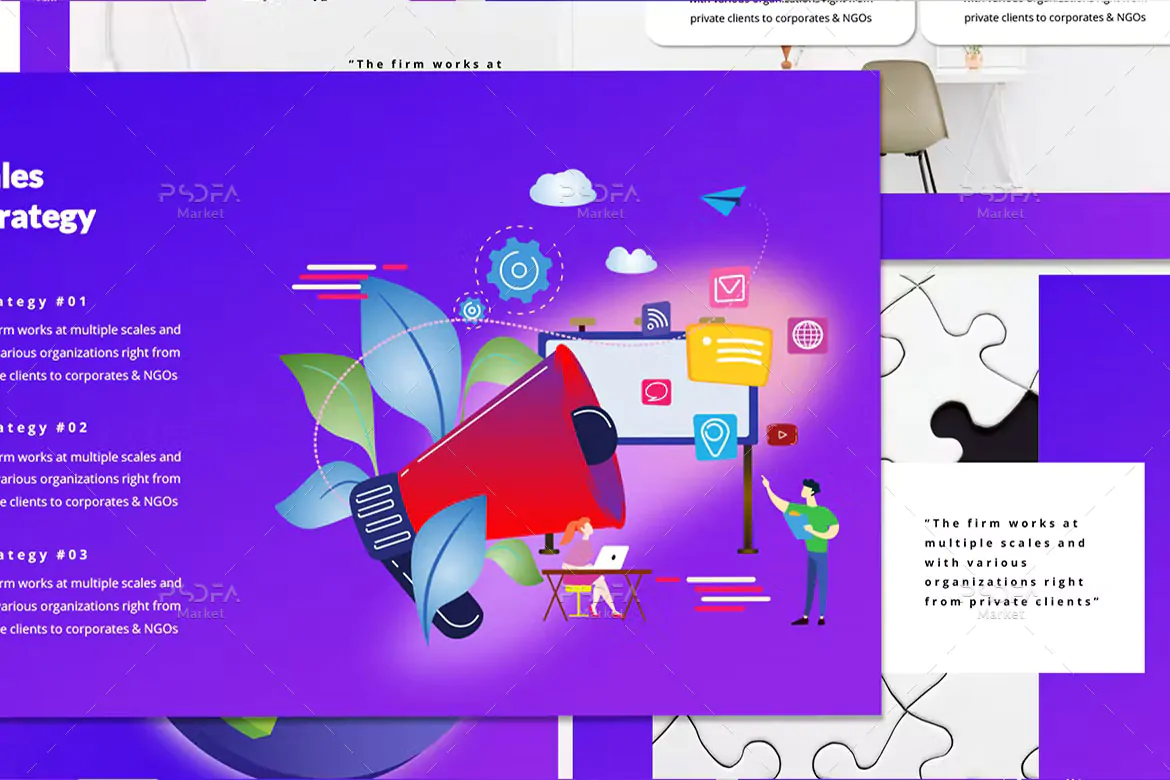Click the left top card's "private clients to corporates & NGOs"
Image resolution: width=1170 pixels, height=780 pixels.
coord(780,18)
